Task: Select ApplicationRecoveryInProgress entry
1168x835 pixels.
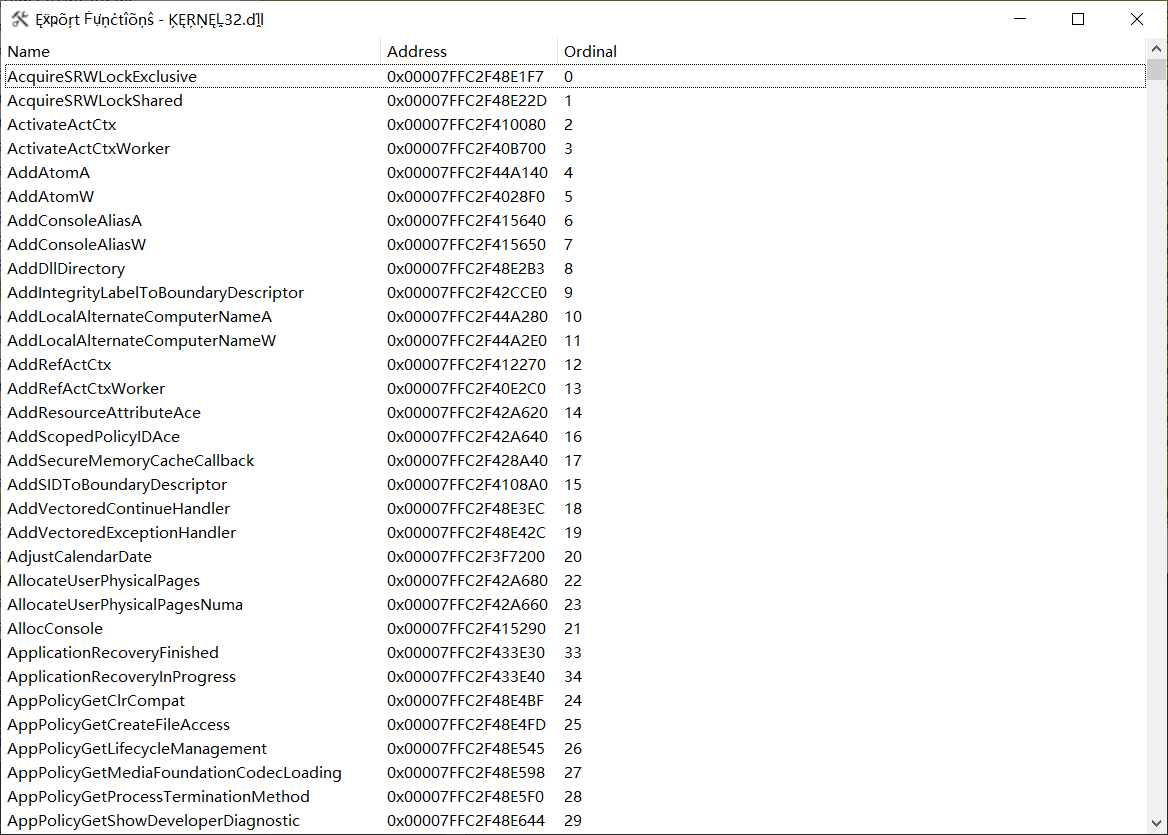Action: click(575, 676)
